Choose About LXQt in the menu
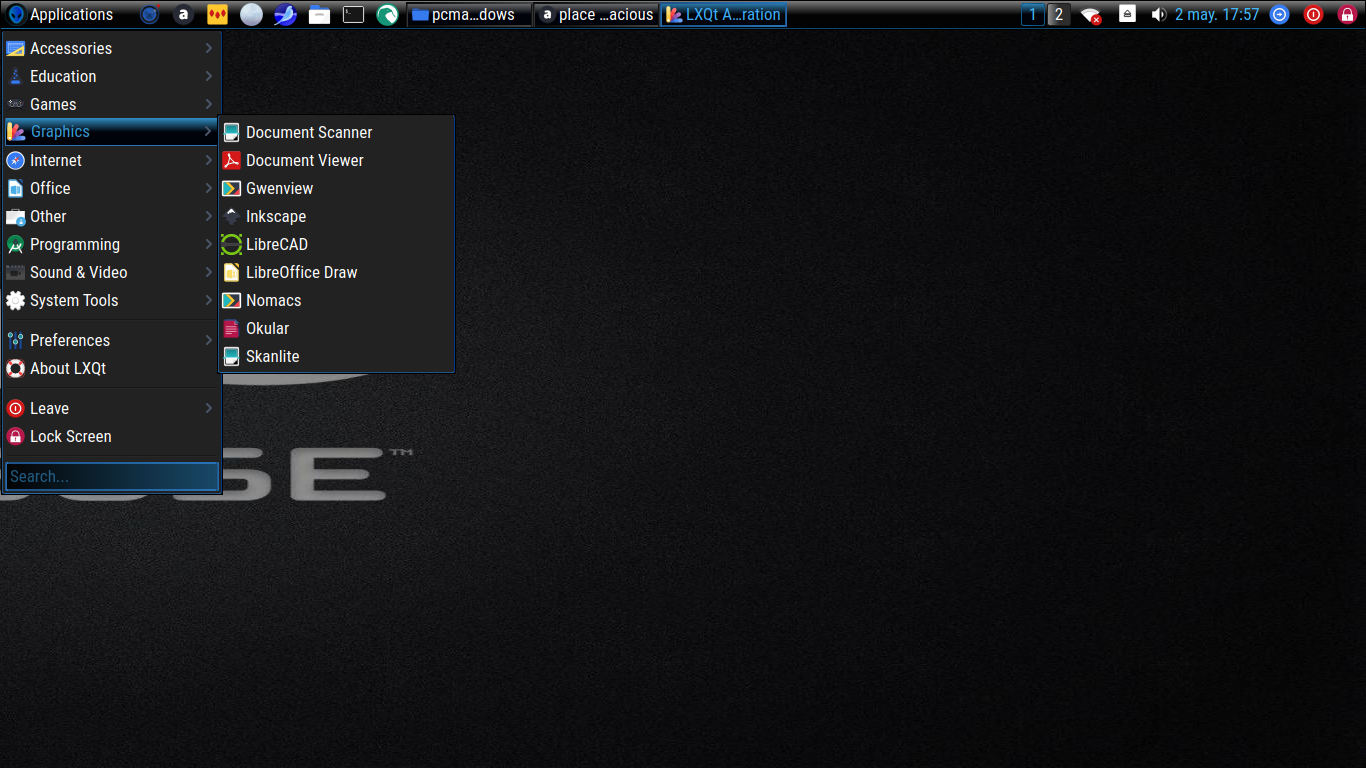This screenshot has width=1366, height=768. 111,368
